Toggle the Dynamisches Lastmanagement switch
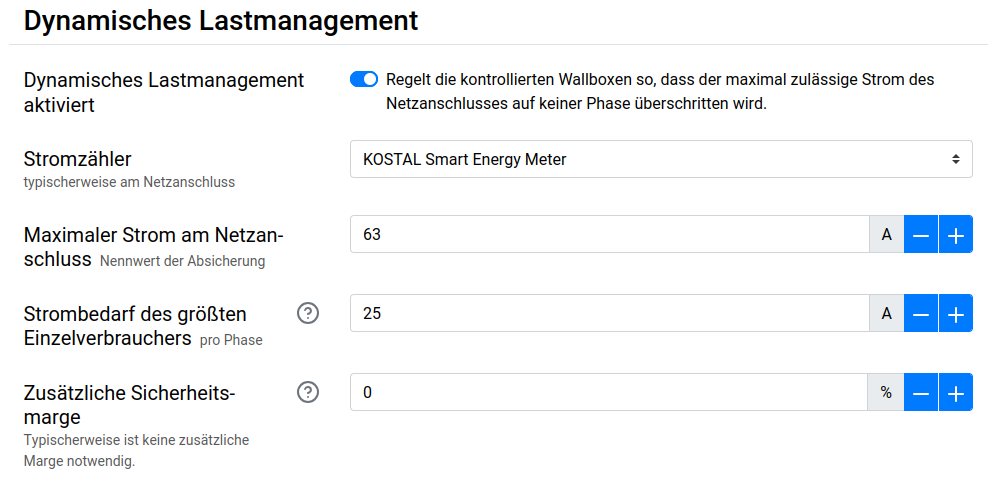 [x=364, y=80]
